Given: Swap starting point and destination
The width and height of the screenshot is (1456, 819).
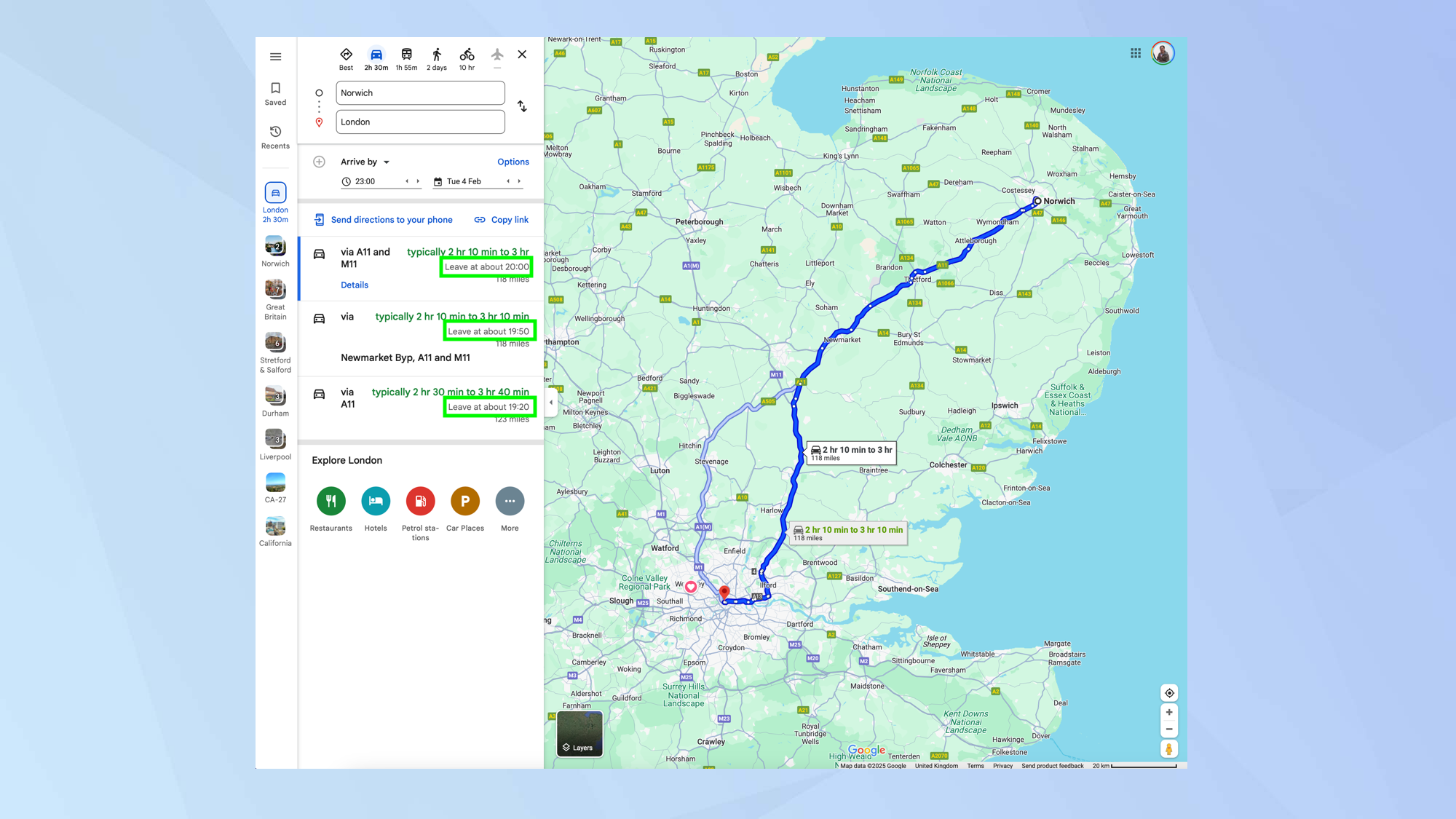Looking at the screenshot, I should (522, 106).
